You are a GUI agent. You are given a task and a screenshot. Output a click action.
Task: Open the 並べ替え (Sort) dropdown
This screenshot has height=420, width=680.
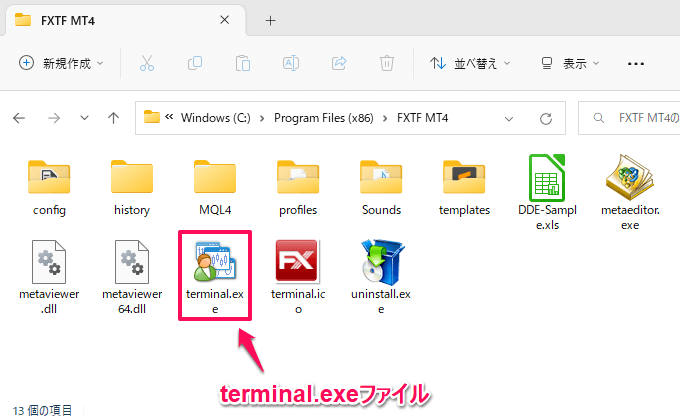tap(470, 63)
